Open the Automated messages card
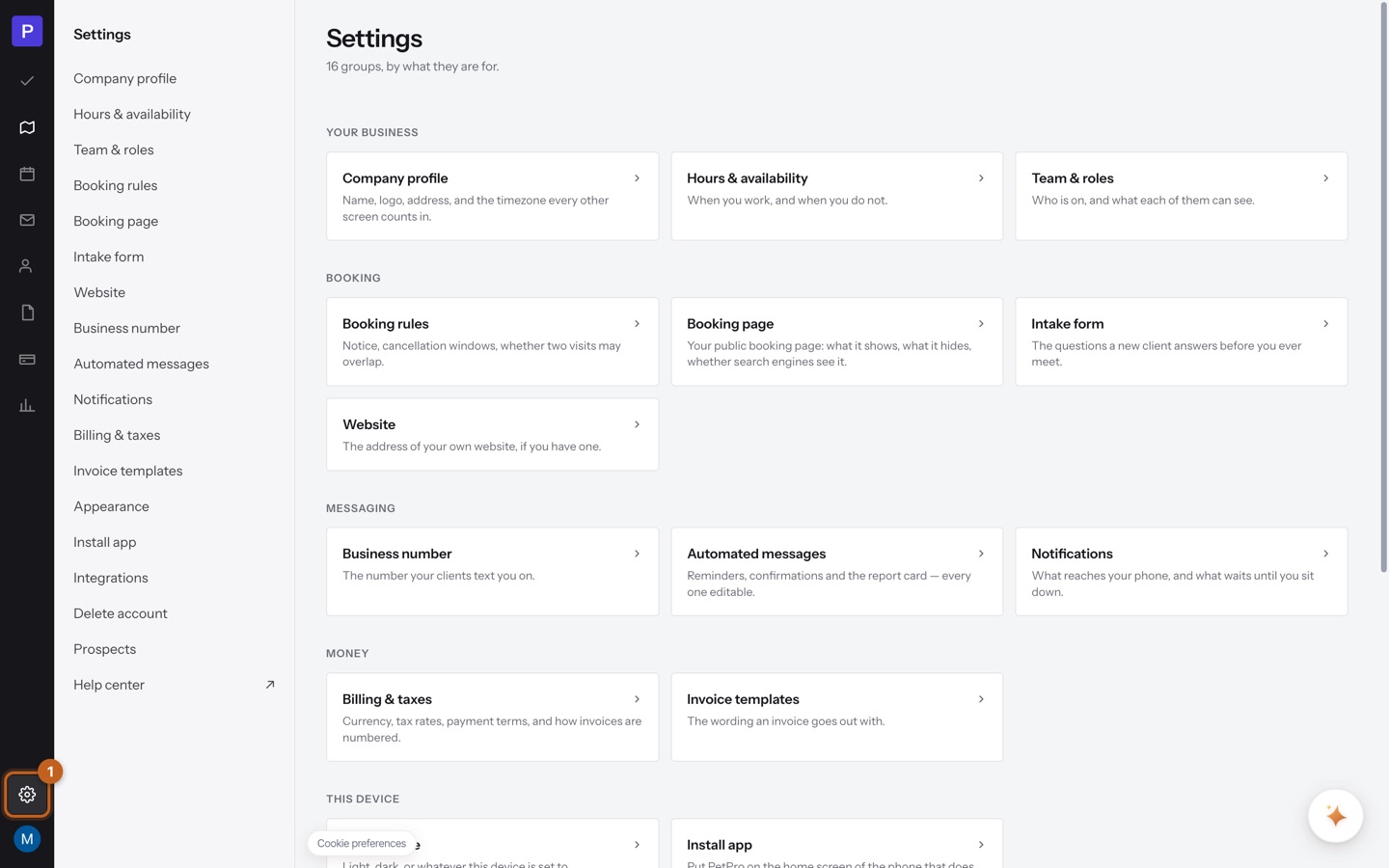The image size is (1389, 868). (x=836, y=571)
